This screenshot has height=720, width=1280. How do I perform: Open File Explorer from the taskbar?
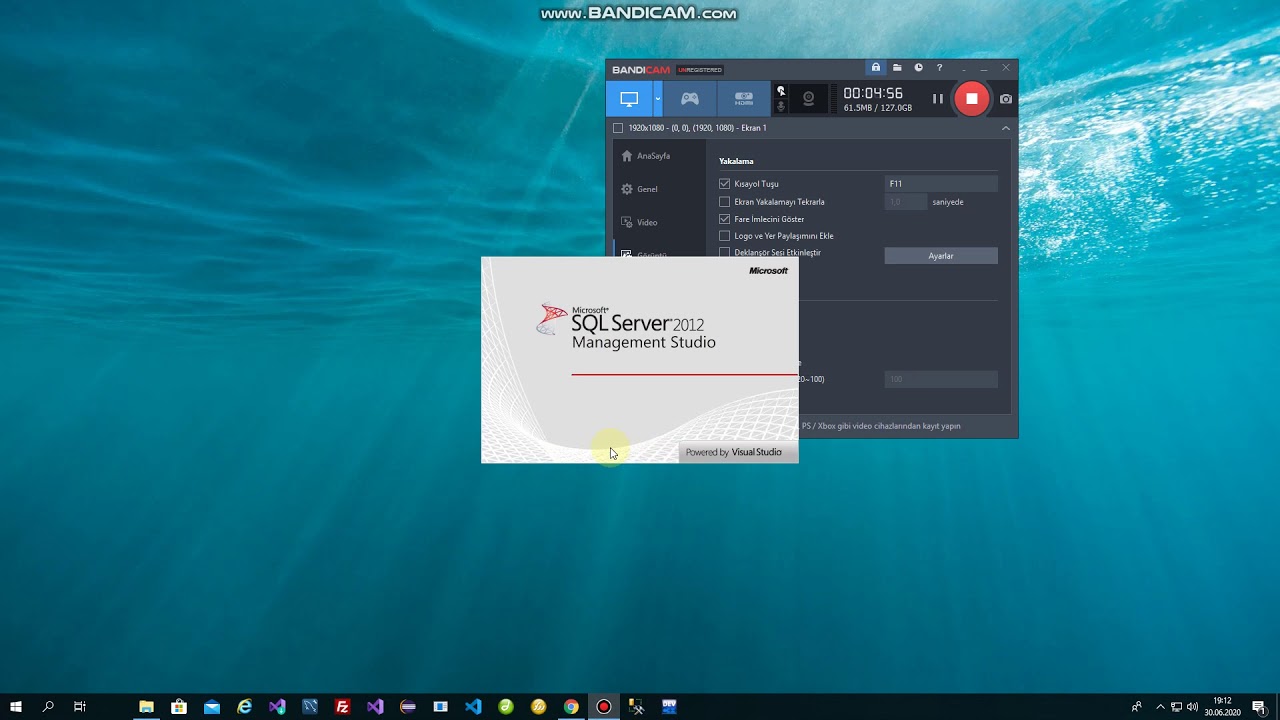[146, 706]
